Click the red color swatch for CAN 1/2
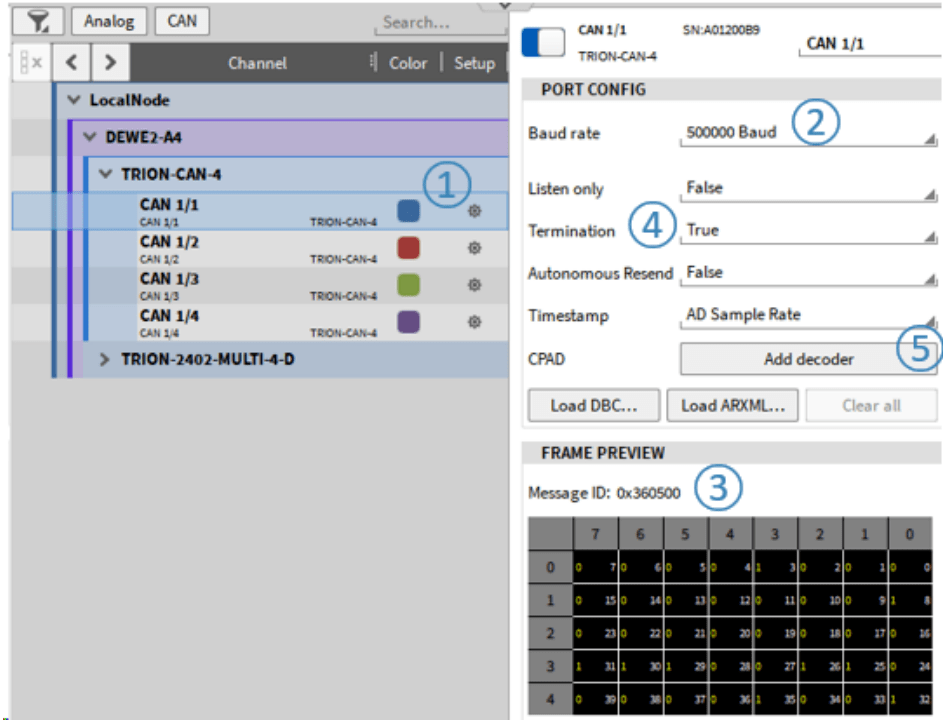 pos(408,248)
